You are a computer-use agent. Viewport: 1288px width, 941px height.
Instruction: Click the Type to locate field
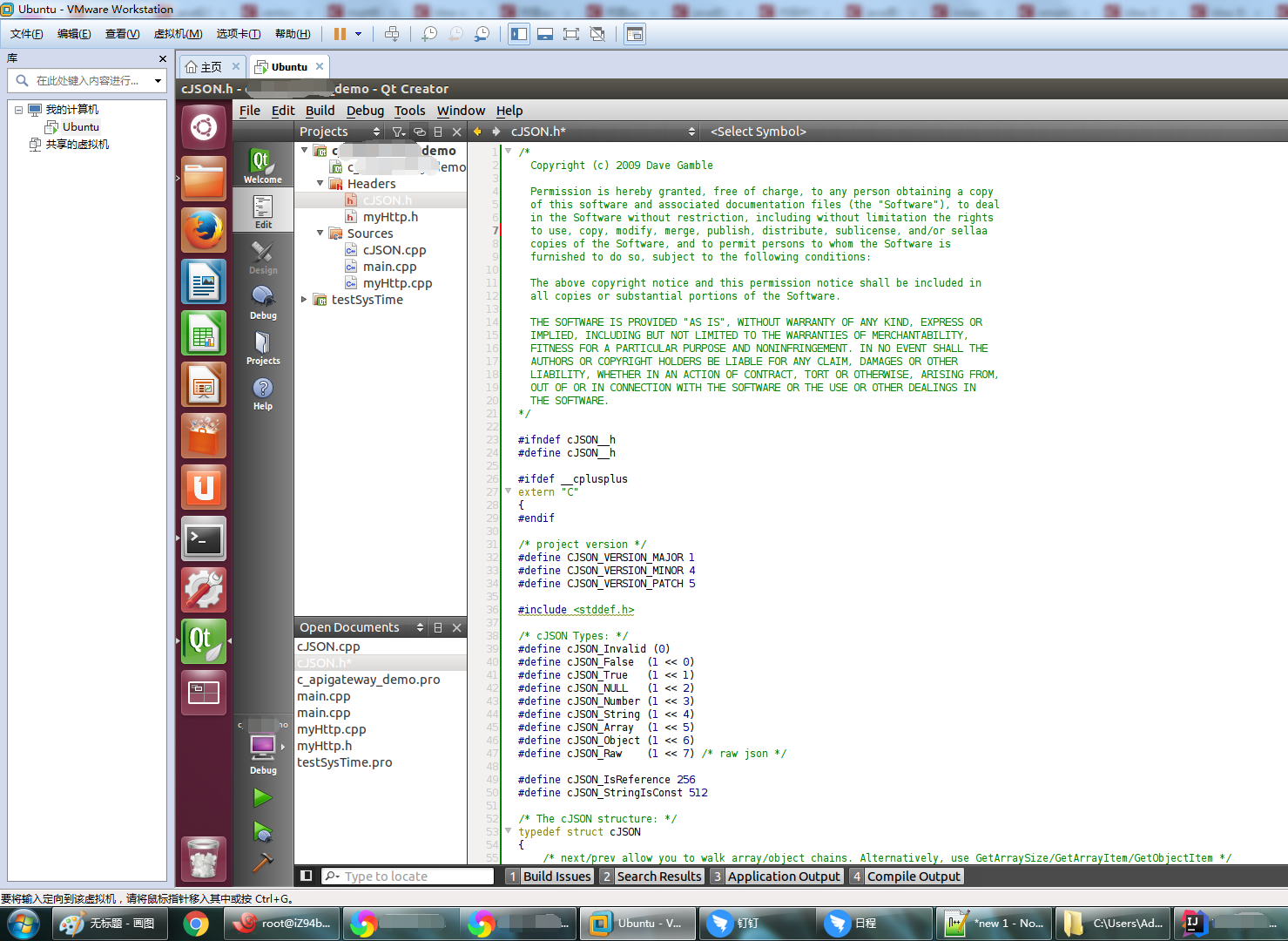tap(408, 877)
